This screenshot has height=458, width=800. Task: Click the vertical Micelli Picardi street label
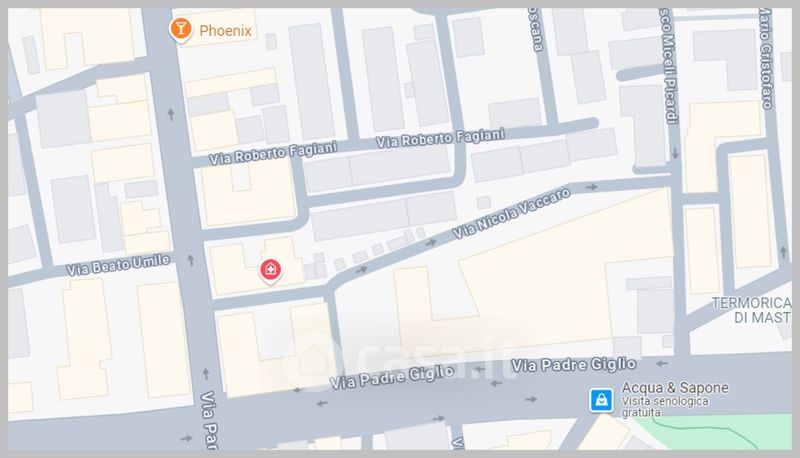point(668,66)
